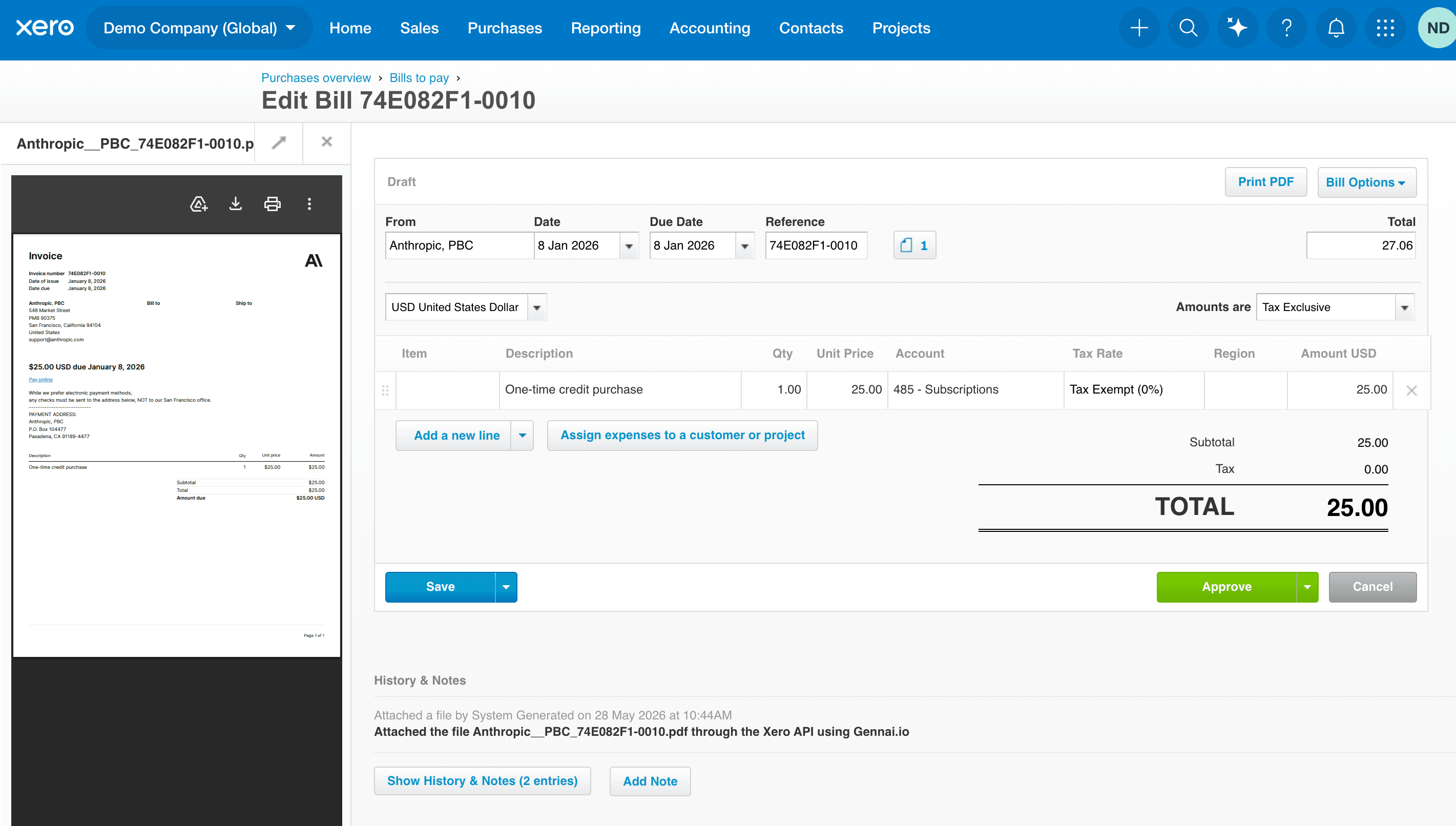Image resolution: width=1456 pixels, height=826 pixels.
Task: Open the Projects menu
Action: 901,28
